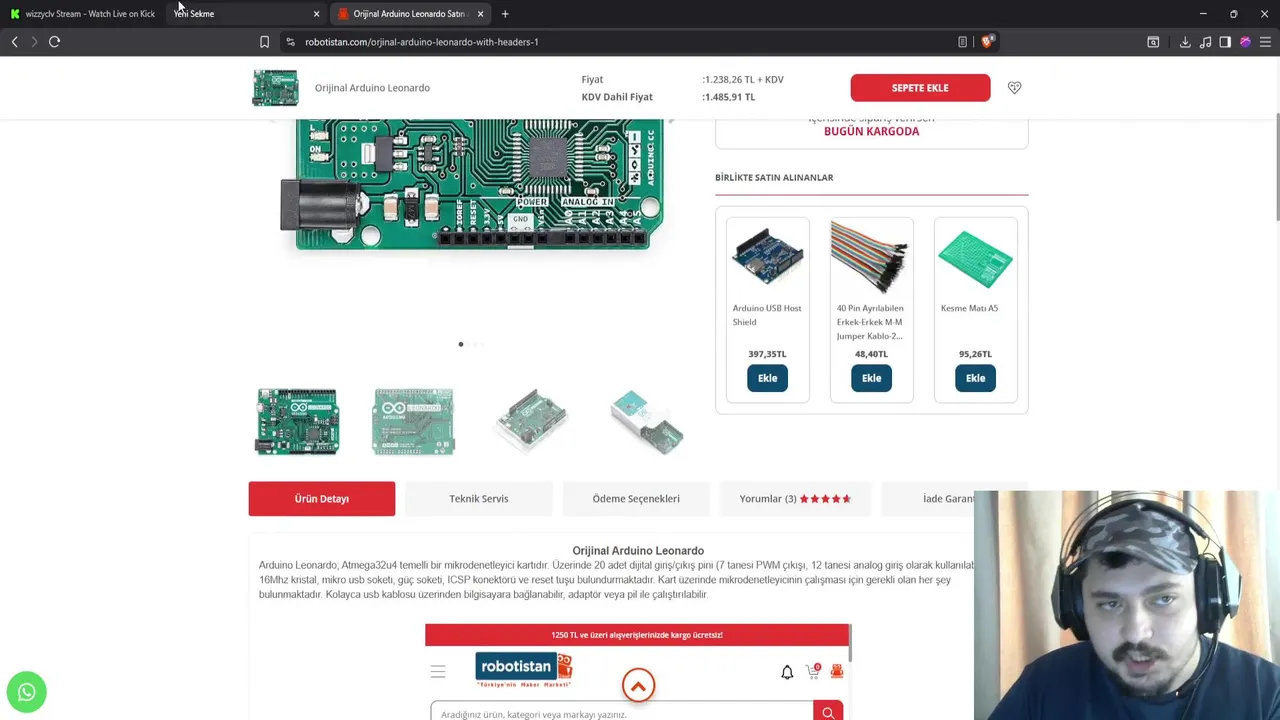
Task: Click the bell notification icon
Action: click(x=787, y=672)
